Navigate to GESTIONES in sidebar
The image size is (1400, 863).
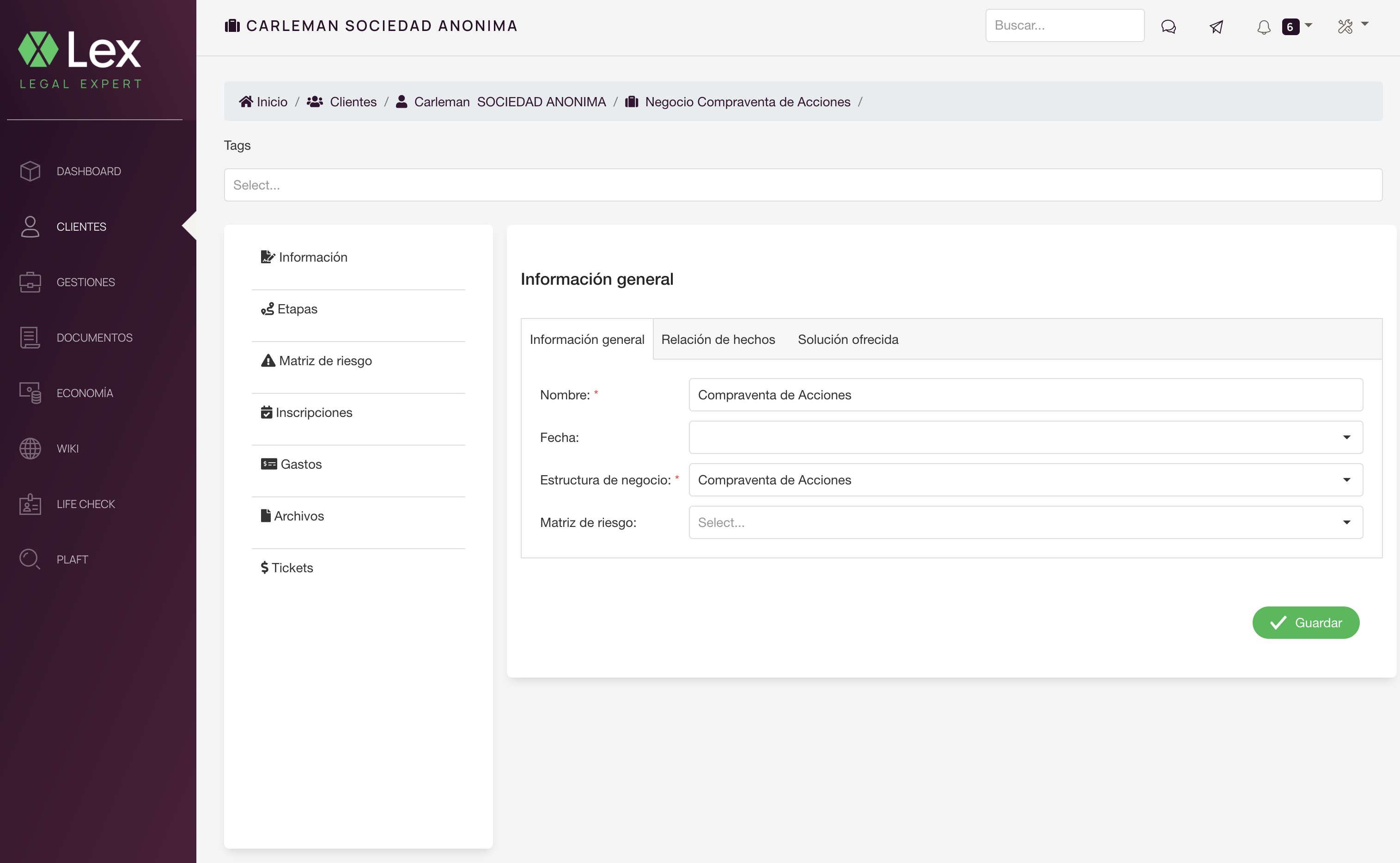(85, 282)
